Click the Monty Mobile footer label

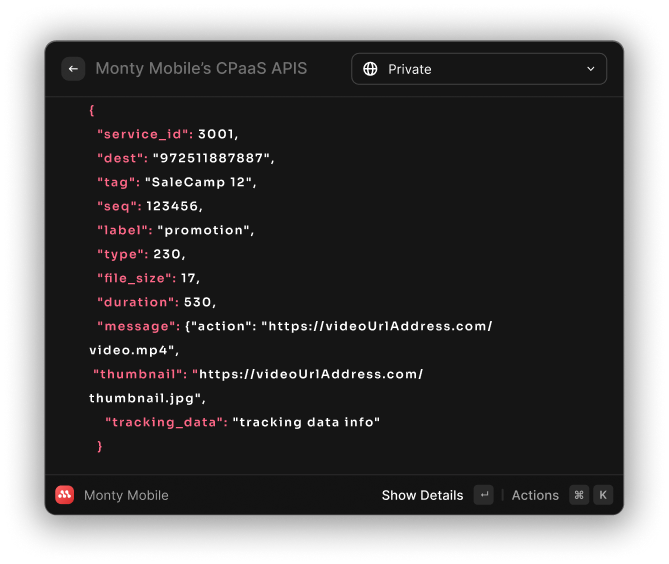coord(126,495)
